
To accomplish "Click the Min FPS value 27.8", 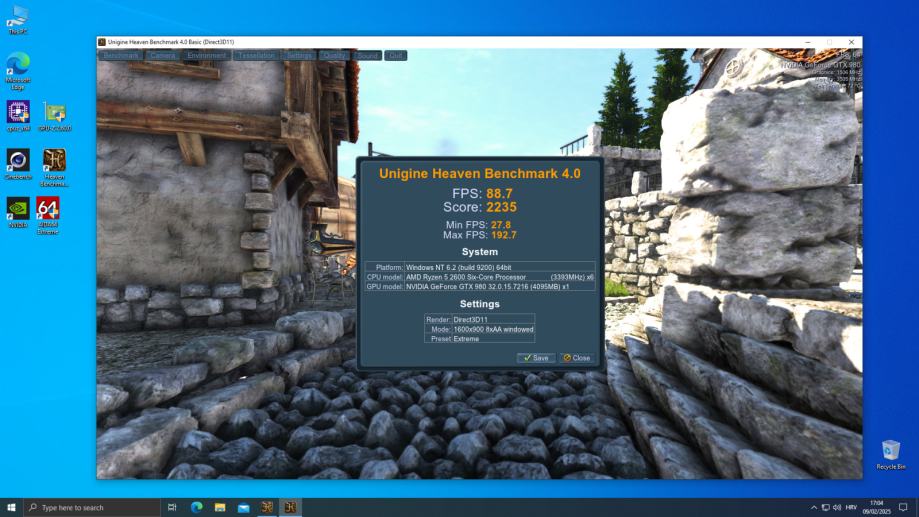I will pyautogui.click(x=501, y=225).
